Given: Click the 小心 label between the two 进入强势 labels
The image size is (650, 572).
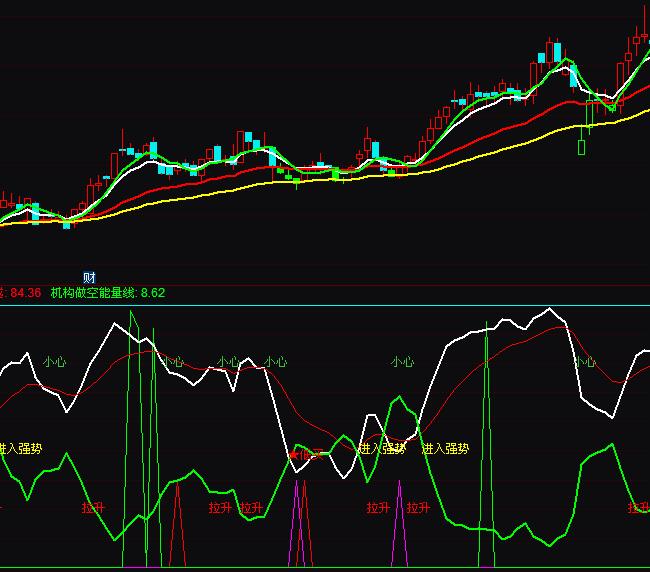Looking at the screenshot, I should pos(402,361).
